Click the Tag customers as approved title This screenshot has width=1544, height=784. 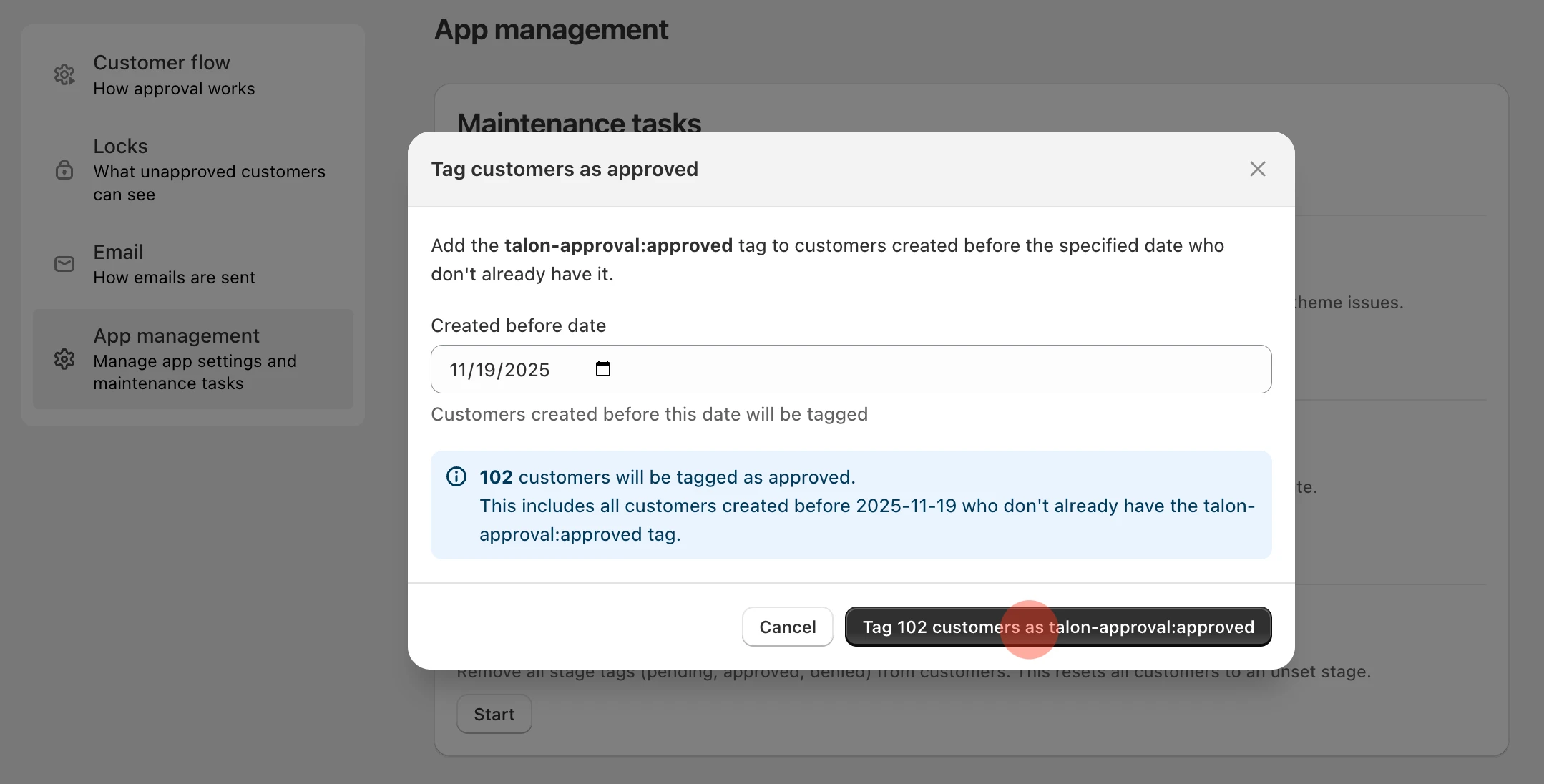[565, 169]
